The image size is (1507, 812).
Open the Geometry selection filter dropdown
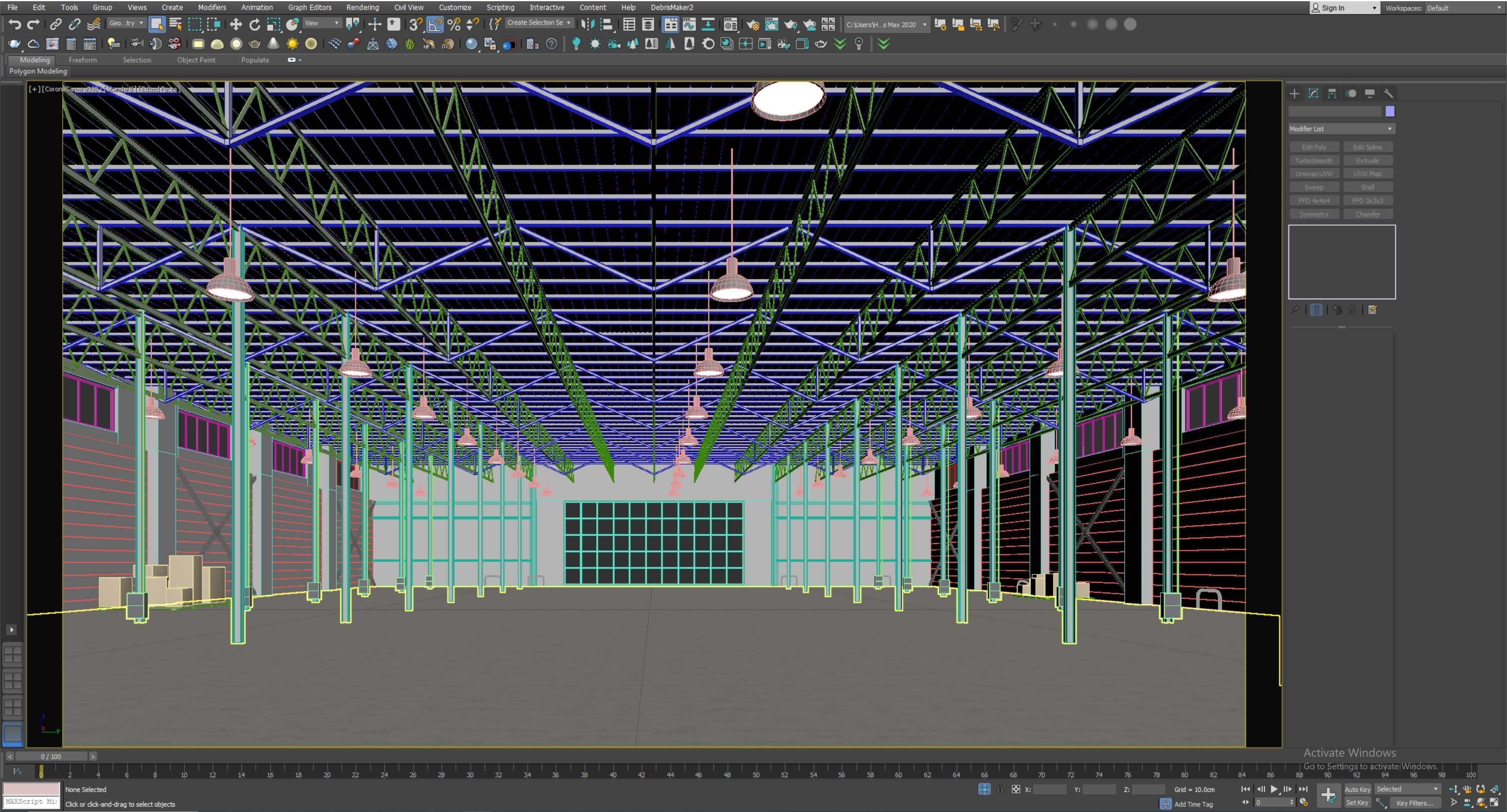[126, 24]
